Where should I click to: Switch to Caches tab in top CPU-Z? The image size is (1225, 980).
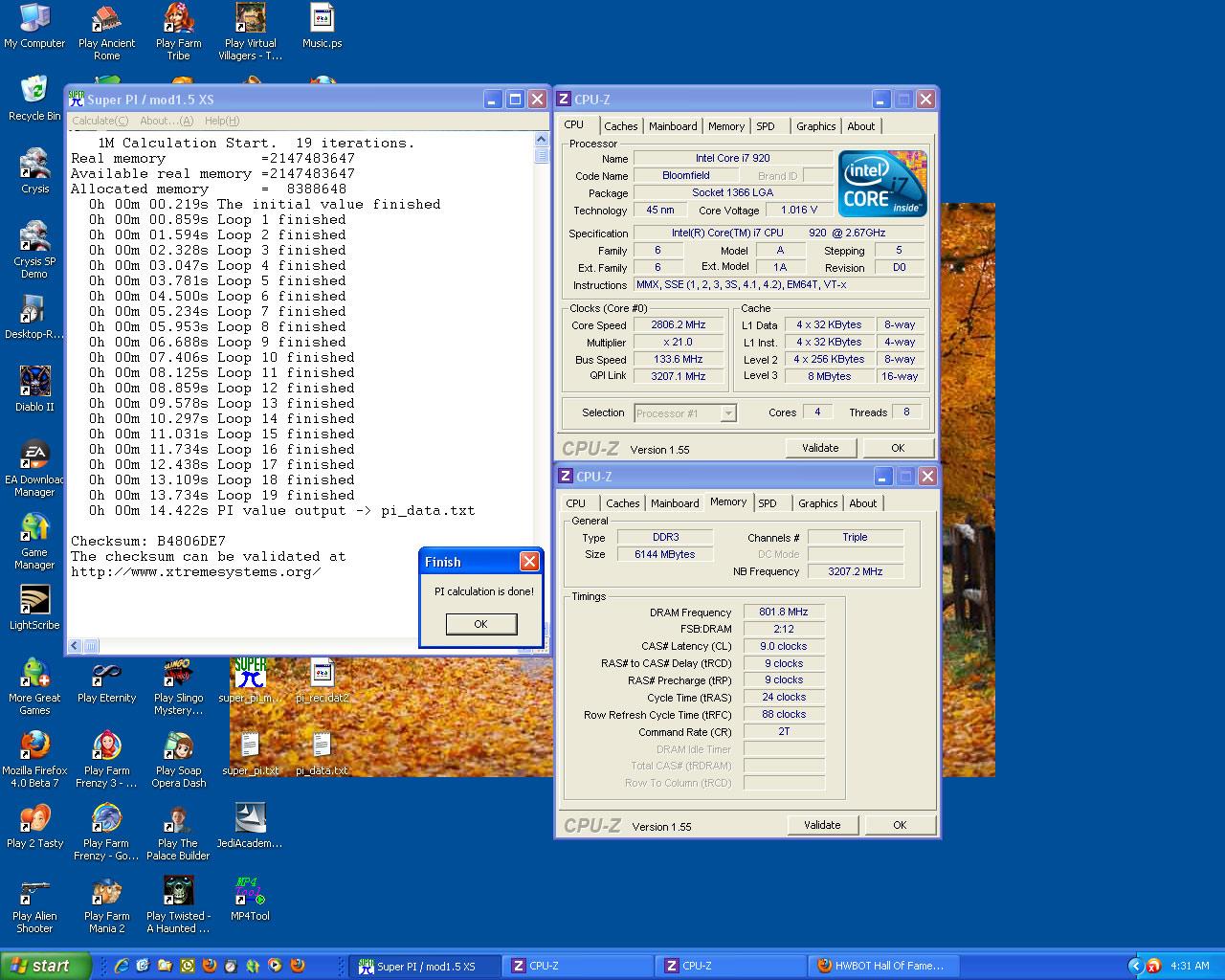tap(620, 126)
